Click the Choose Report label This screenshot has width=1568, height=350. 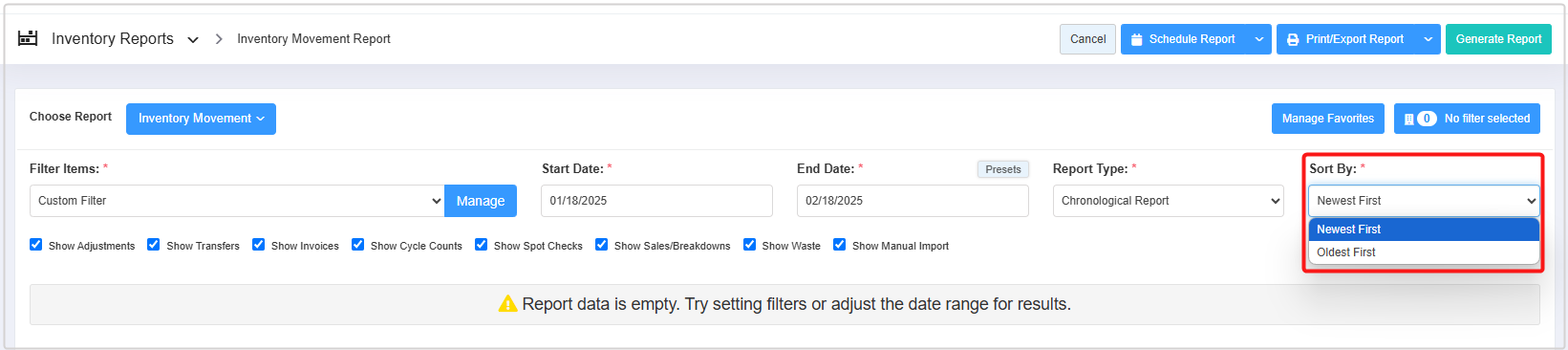coord(71,117)
